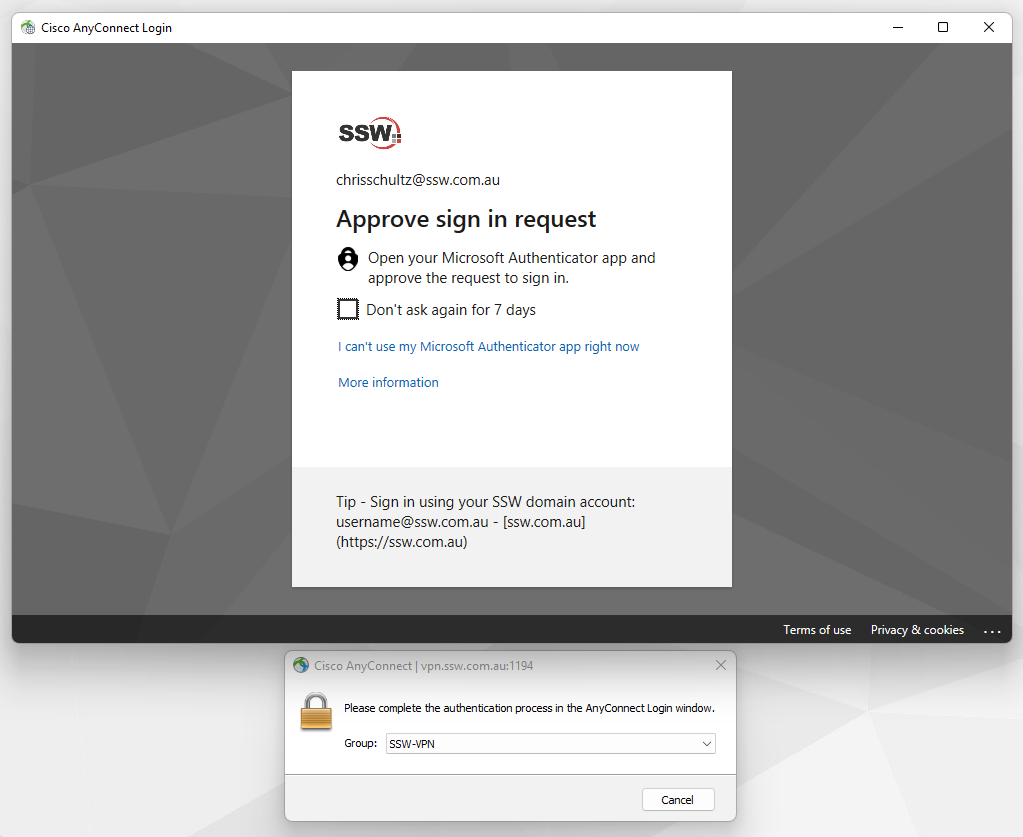Click the Microsoft Authenticator lock-person icon

348,259
